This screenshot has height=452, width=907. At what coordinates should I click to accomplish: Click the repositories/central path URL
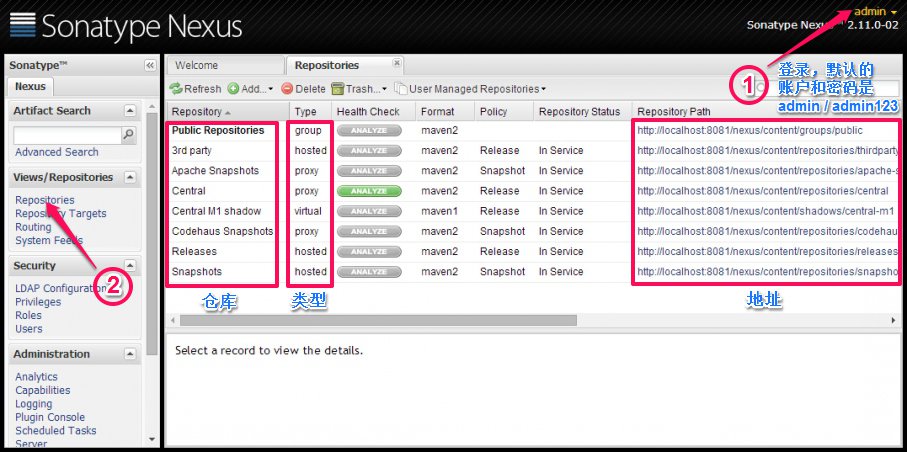click(762, 191)
